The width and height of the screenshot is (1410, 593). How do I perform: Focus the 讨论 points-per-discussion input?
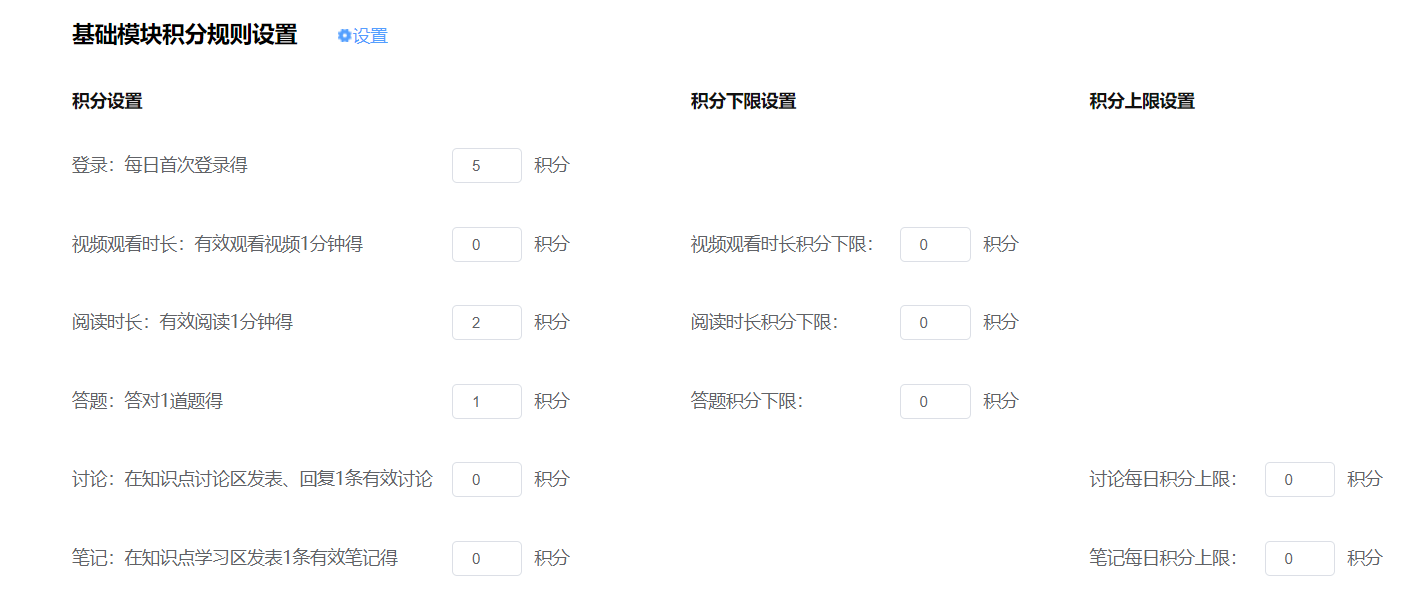coord(486,479)
